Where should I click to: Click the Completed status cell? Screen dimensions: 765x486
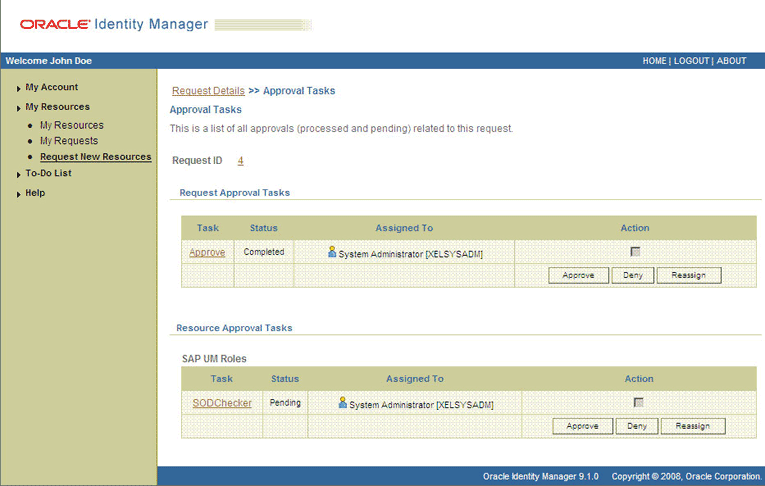(x=264, y=252)
